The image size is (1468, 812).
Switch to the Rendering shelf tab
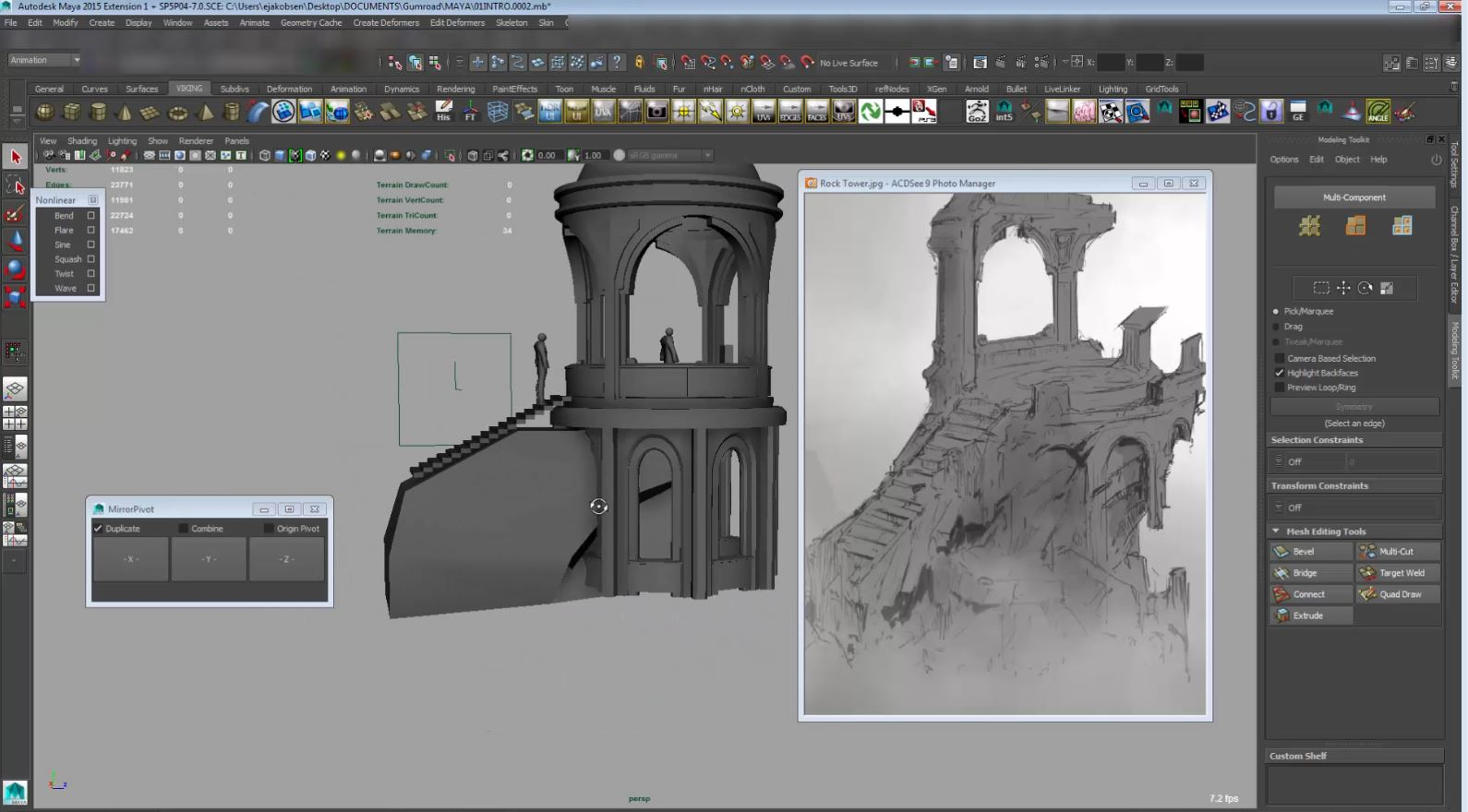tap(455, 90)
